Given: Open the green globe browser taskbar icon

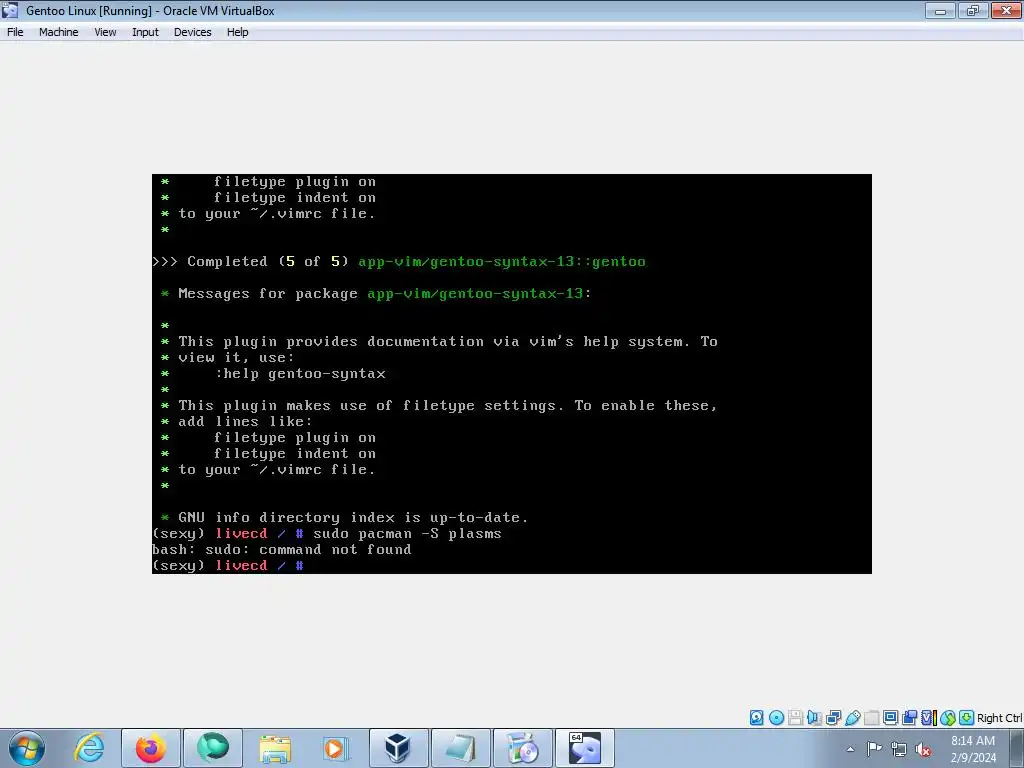Looking at the screenshot, I should [213, 748].
